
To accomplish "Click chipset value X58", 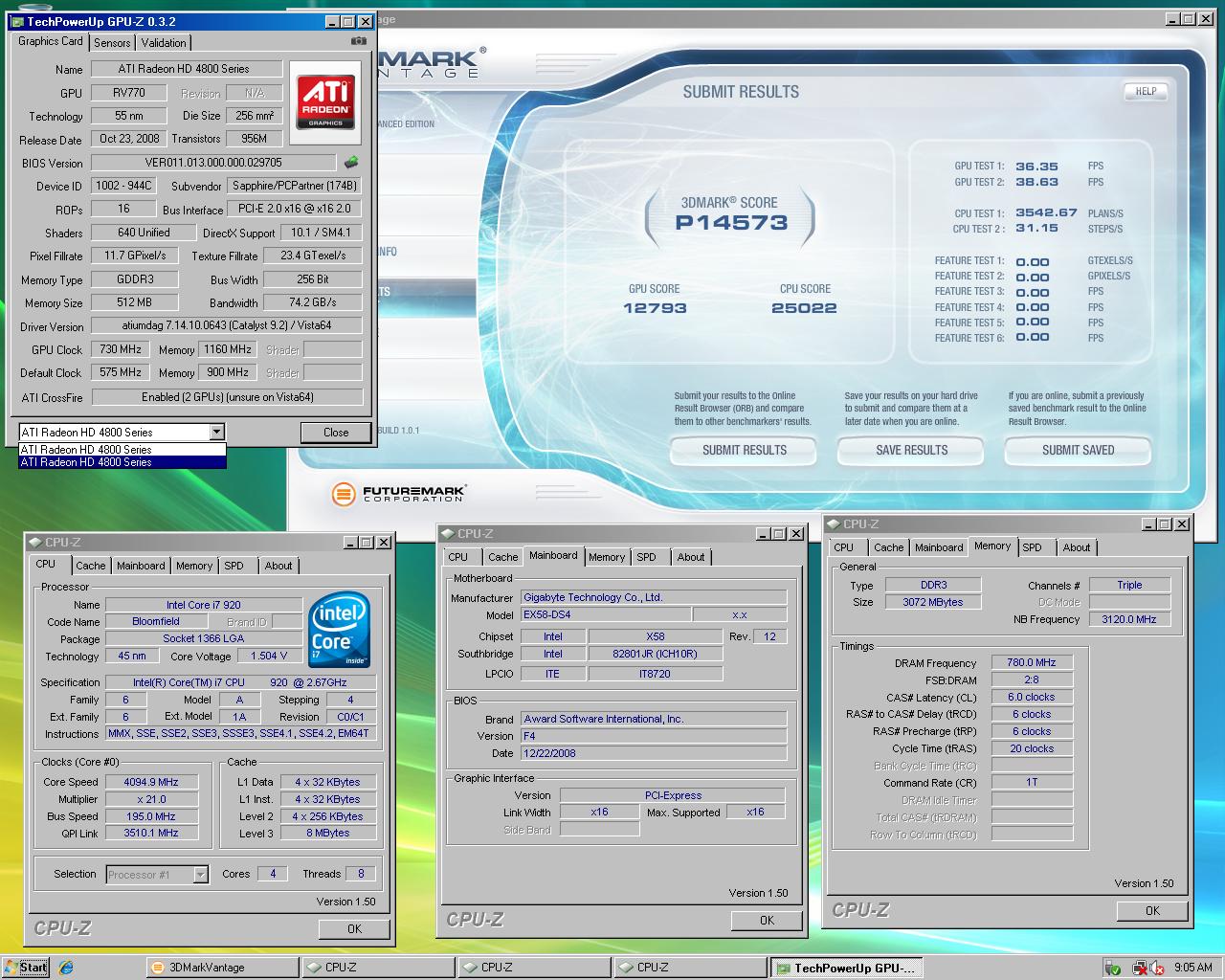I will [655, 636].
